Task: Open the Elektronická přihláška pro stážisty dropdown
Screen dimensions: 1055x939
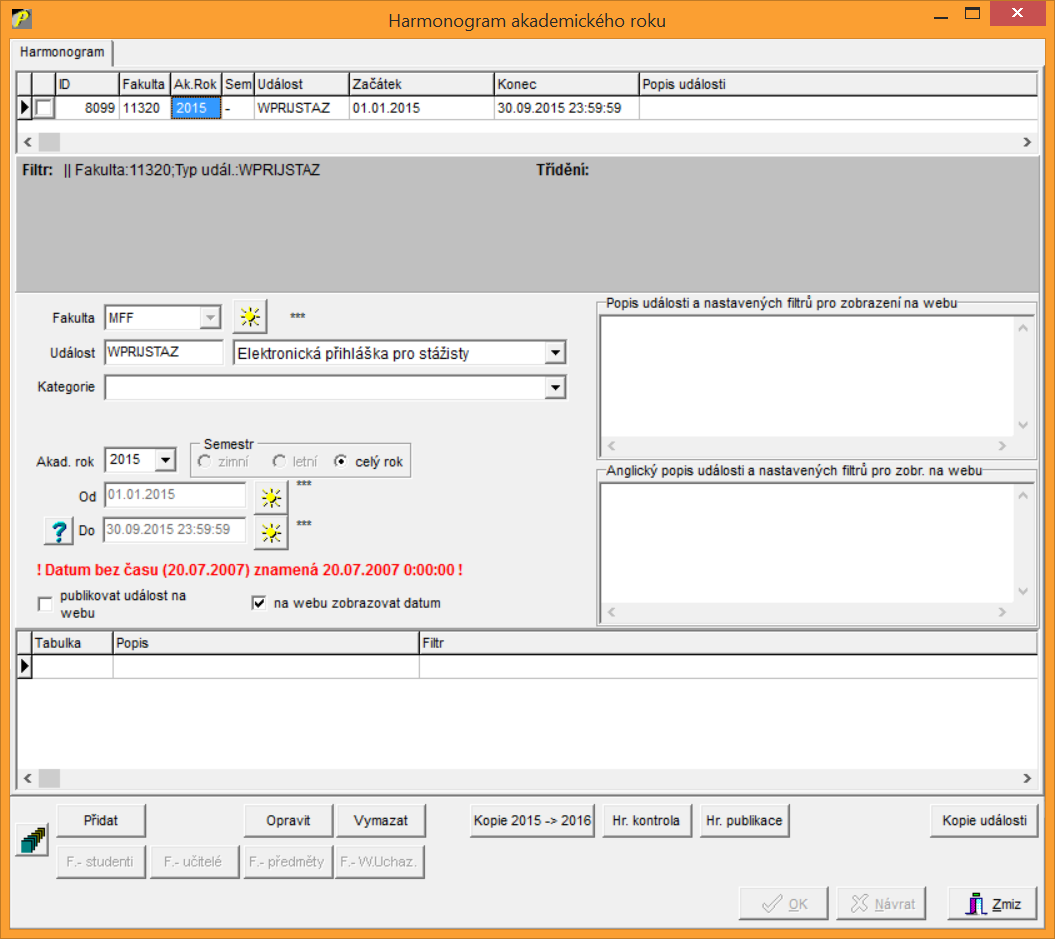Action: click(x=555, y=353)
